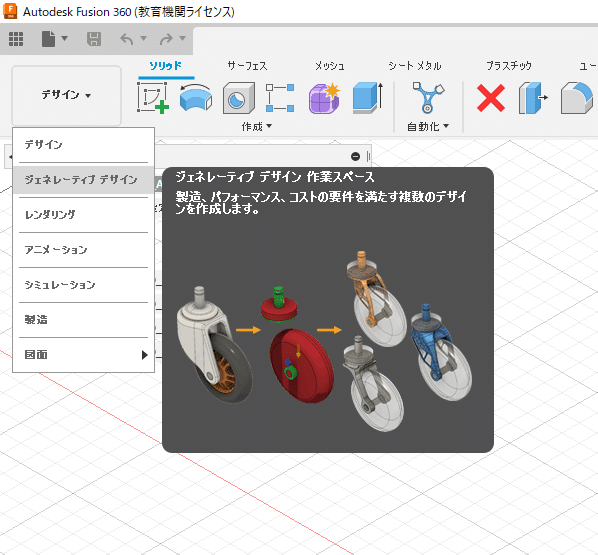Choose アニメーション workspace
The image size is (598, 555).
[x=84, y=250]
